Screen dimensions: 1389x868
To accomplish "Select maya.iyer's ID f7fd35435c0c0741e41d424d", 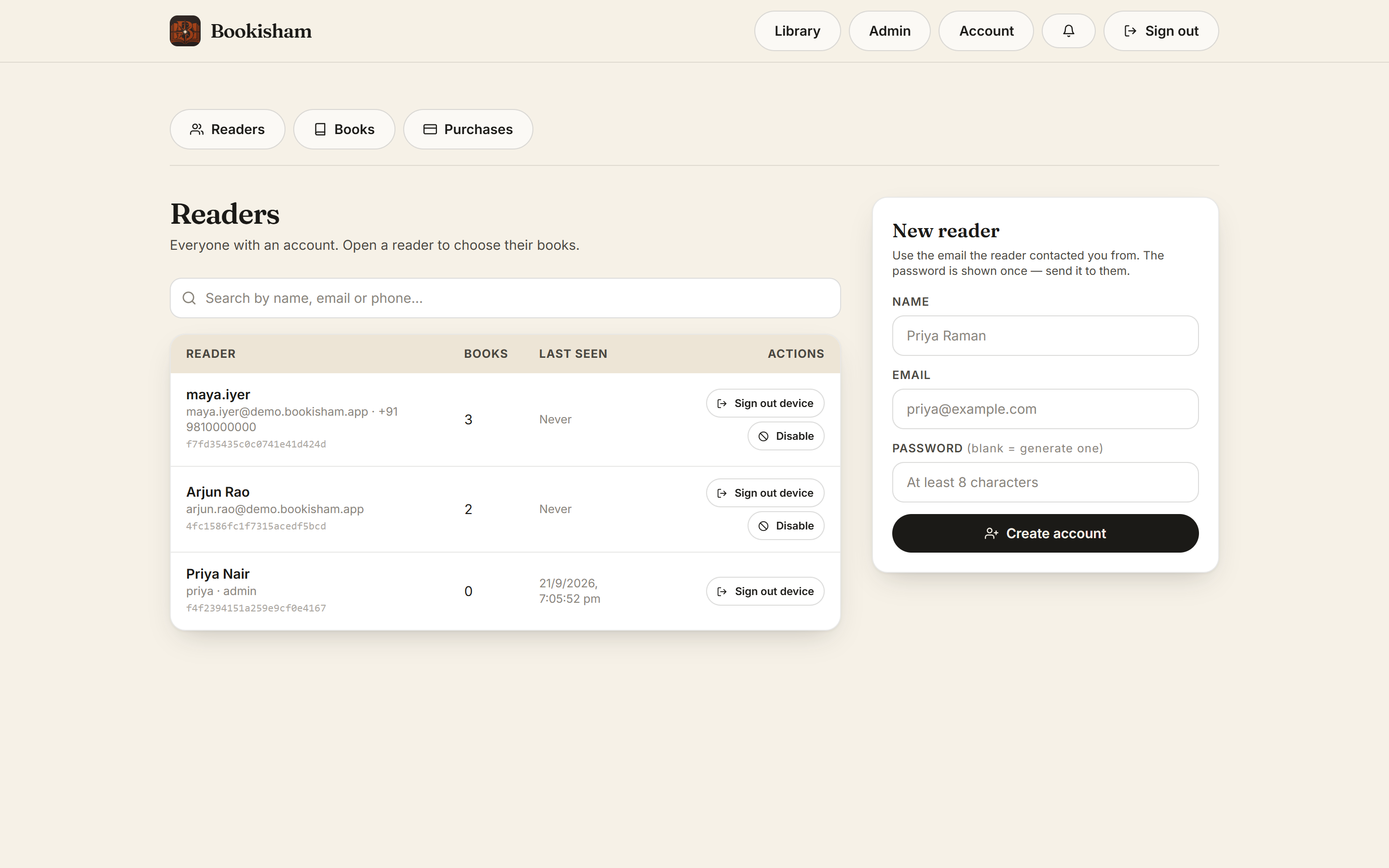I will [x=256, y=444].
